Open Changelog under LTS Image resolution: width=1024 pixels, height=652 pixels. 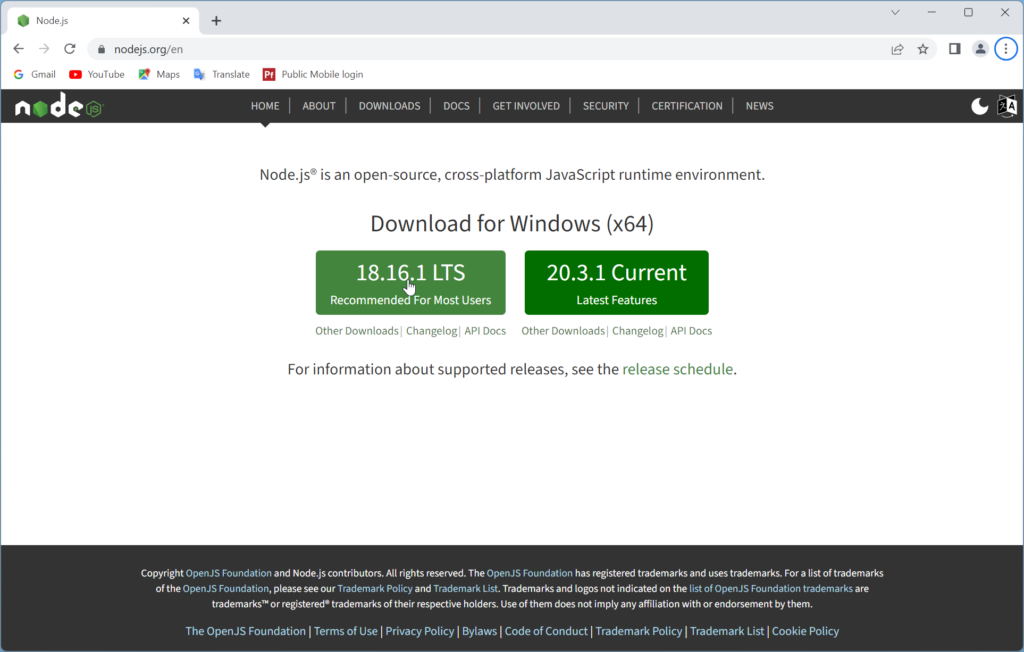pyautogui.click(x=432, y=331)
